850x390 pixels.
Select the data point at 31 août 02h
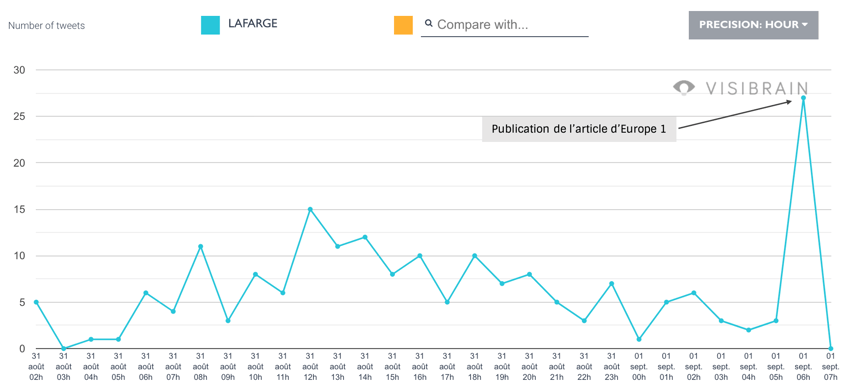tap(36, 302)
